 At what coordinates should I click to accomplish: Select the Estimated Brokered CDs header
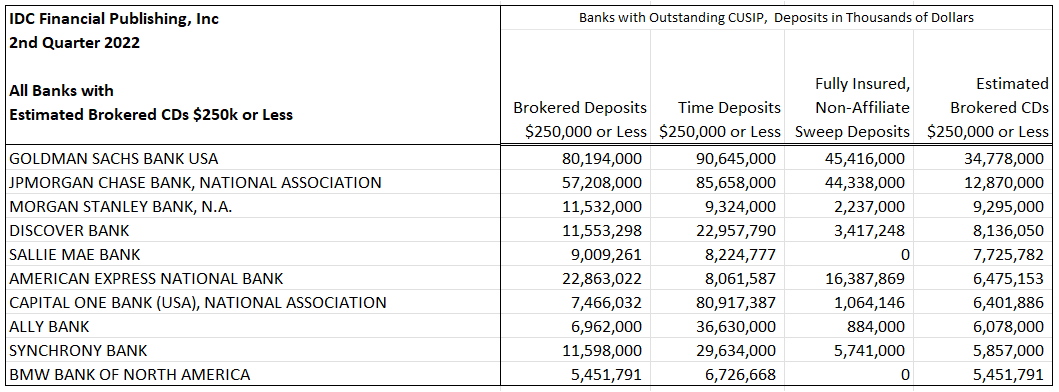[x=987, y=107]
